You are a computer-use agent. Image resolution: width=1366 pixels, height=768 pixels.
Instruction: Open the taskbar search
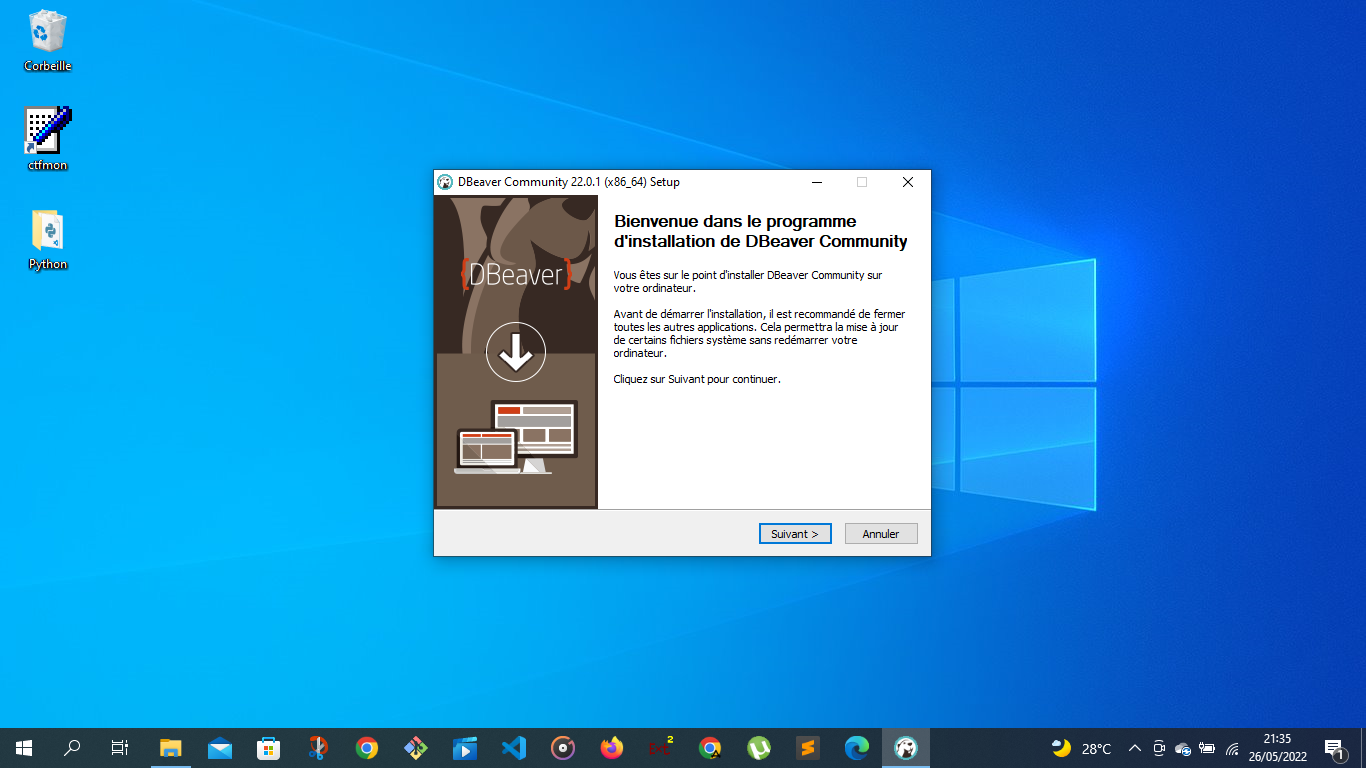click(x=72, y=748)
